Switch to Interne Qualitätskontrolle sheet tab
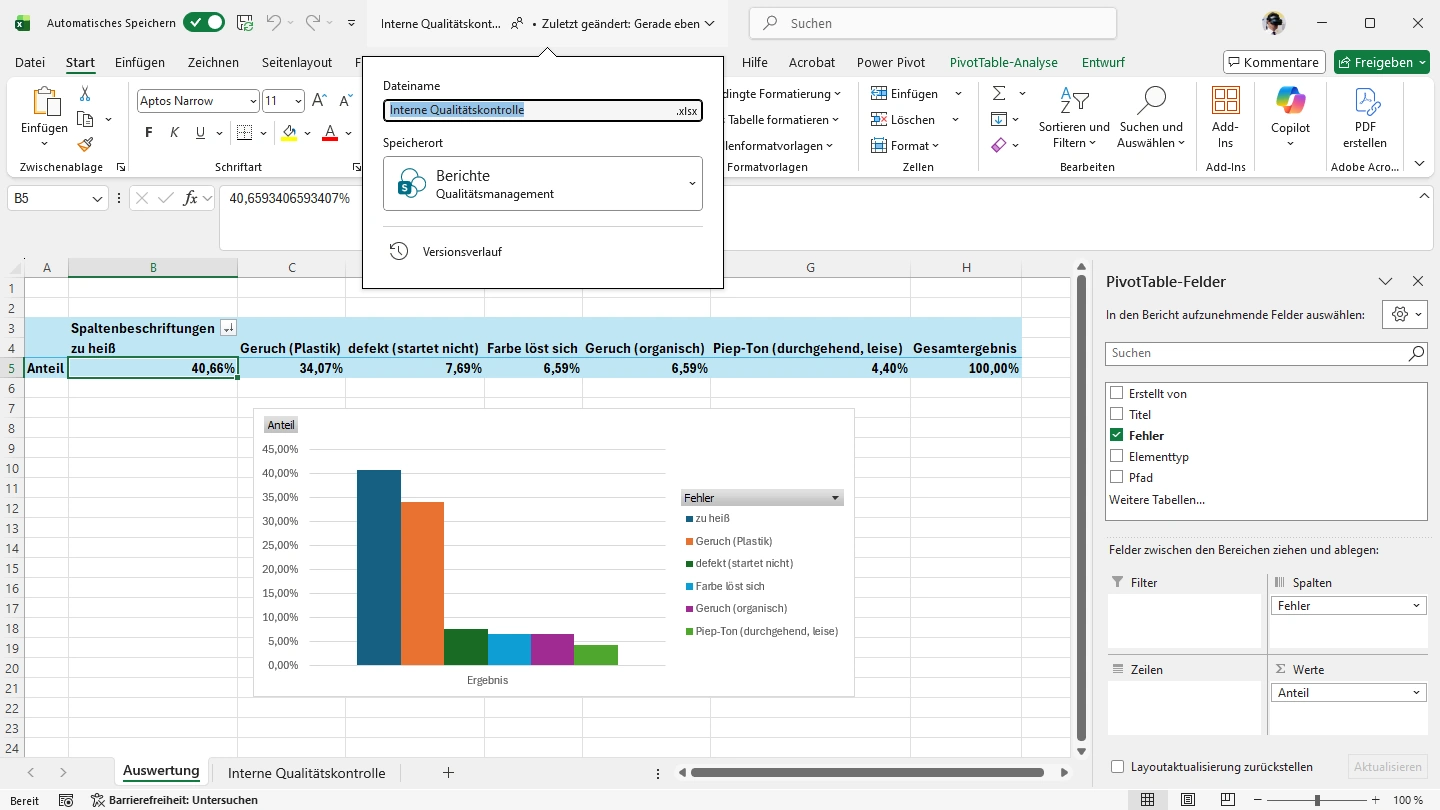 pos(306,773)
